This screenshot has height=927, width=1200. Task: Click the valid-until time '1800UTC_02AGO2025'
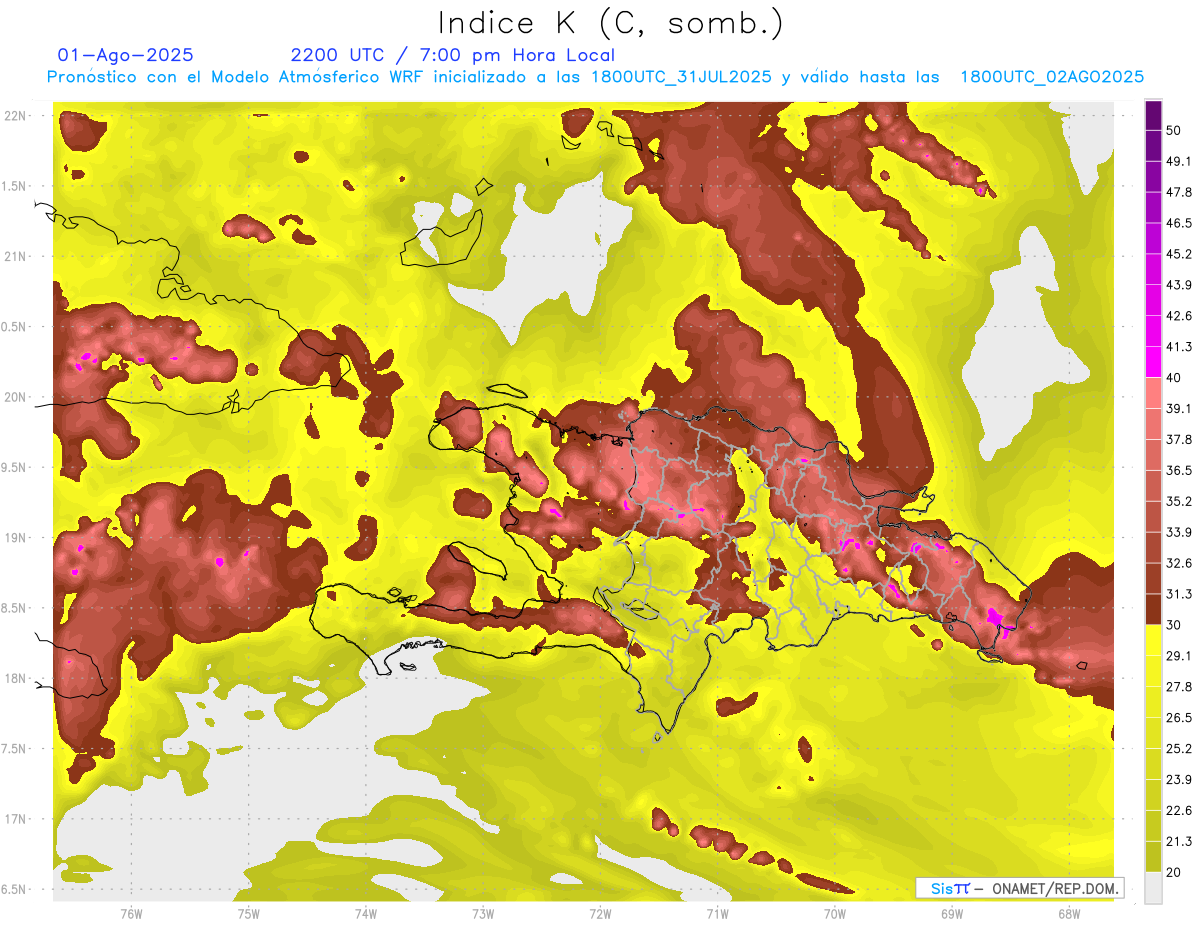(x=1052, y=77)
